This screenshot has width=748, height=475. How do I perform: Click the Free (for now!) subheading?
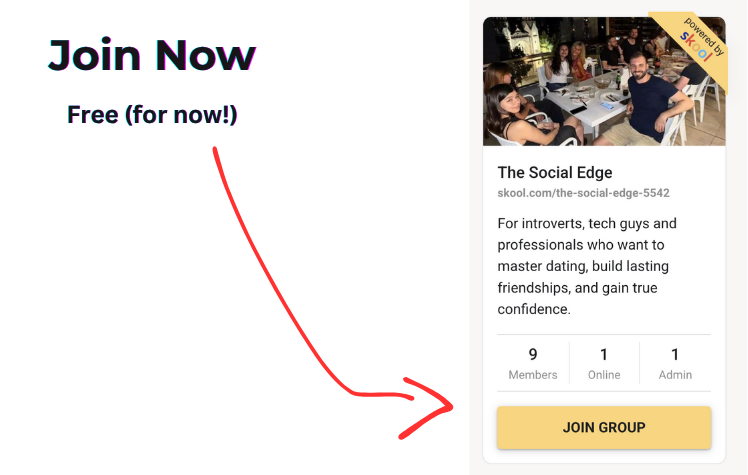[152, 114]
